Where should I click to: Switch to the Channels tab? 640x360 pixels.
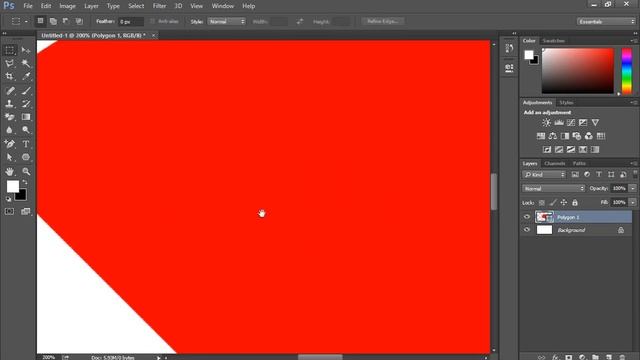click(555, 163)
